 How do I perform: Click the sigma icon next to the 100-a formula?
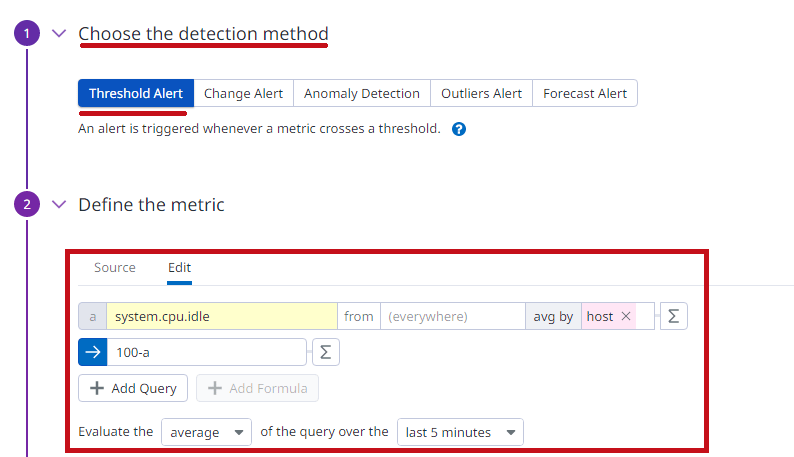point(326,352)
